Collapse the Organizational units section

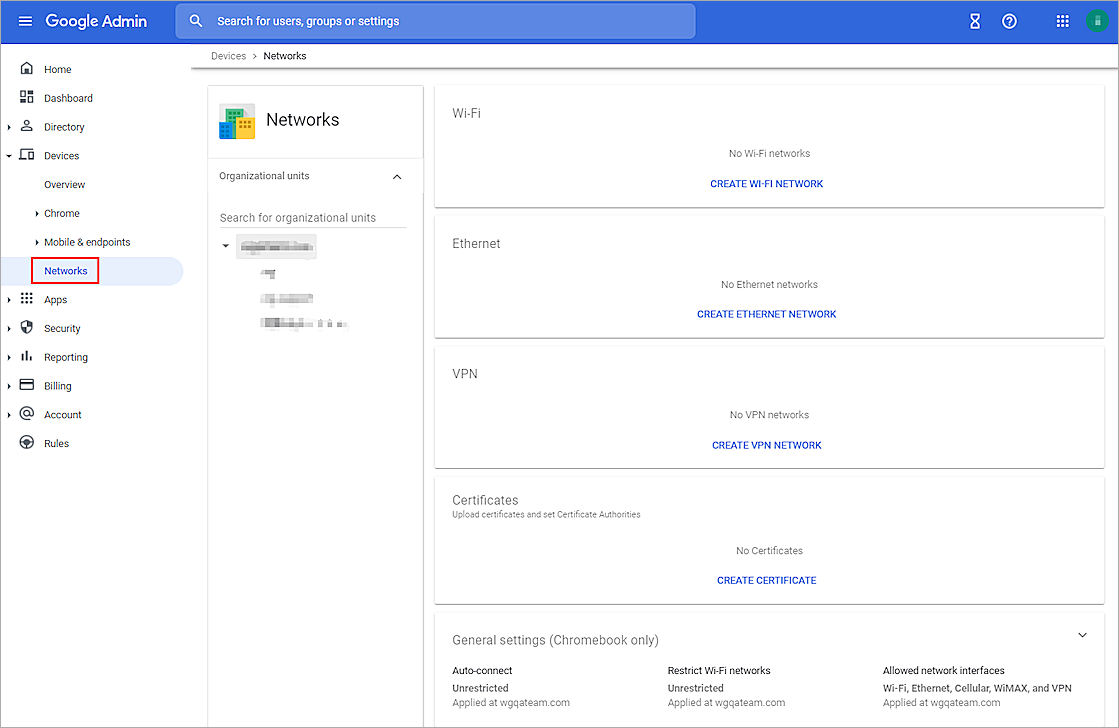click(397, 176)
